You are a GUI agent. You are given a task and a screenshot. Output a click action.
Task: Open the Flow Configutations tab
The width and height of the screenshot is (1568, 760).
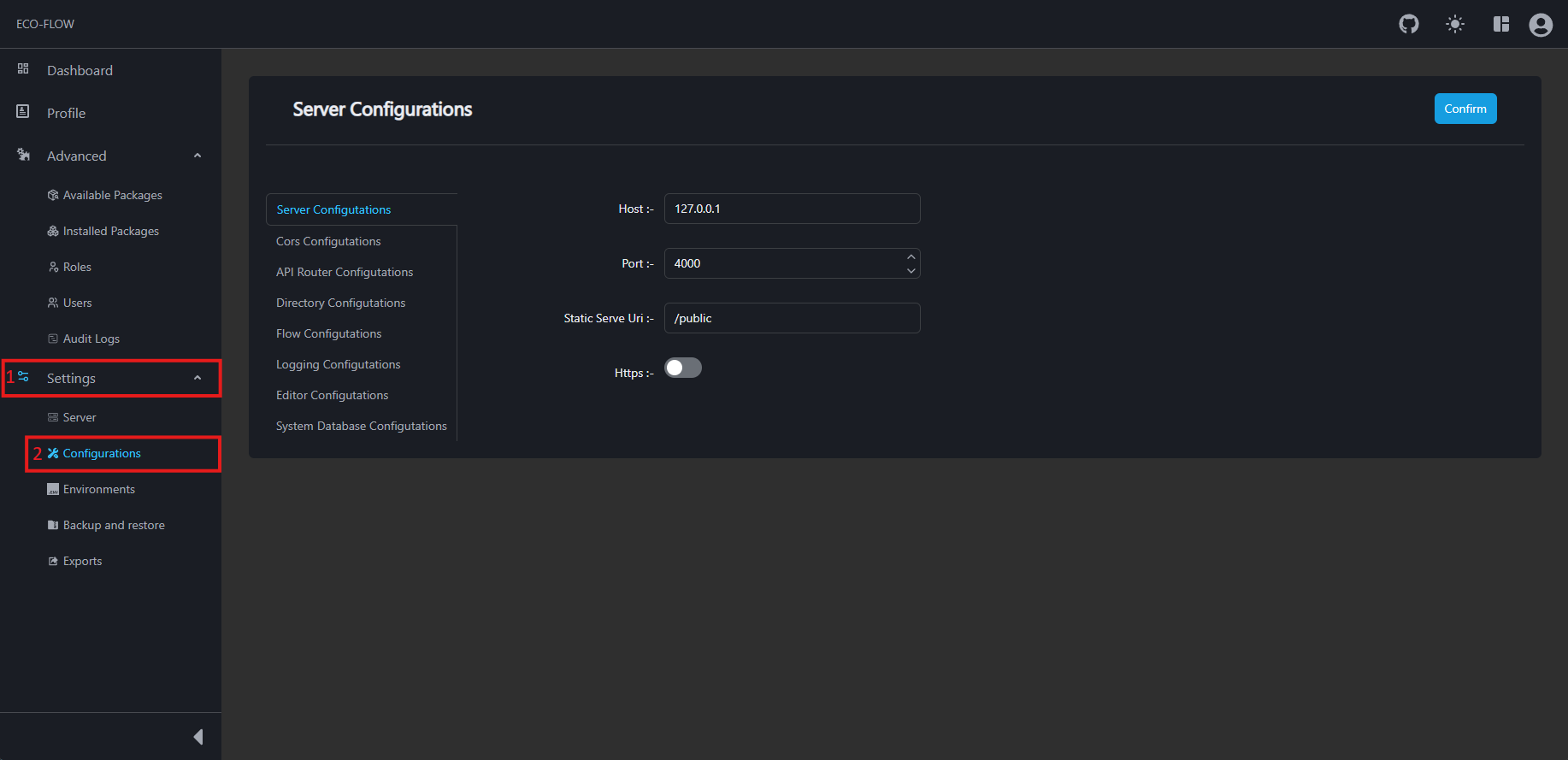(x=362, y=333)
